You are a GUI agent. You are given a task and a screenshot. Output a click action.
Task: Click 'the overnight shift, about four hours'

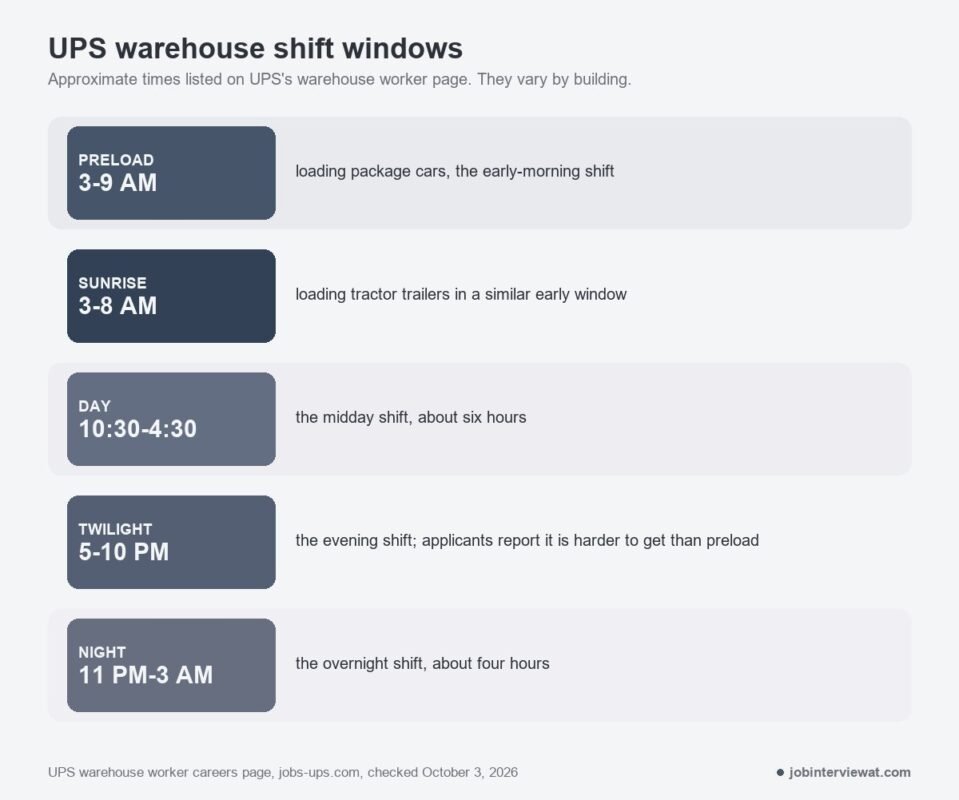pyautogui.click(x=422, y=664)
